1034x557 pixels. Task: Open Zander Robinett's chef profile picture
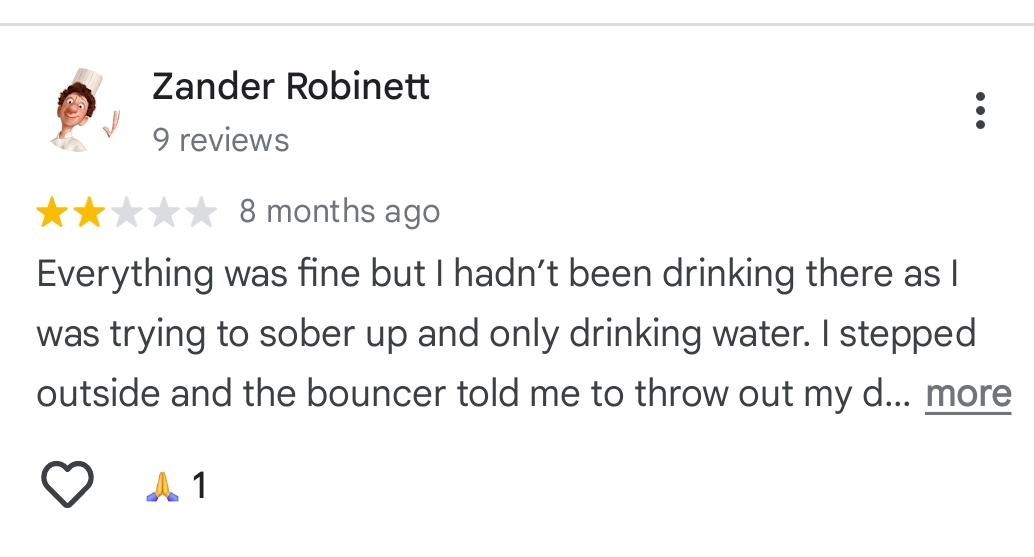pyautogui.click(x=82, y=111)
